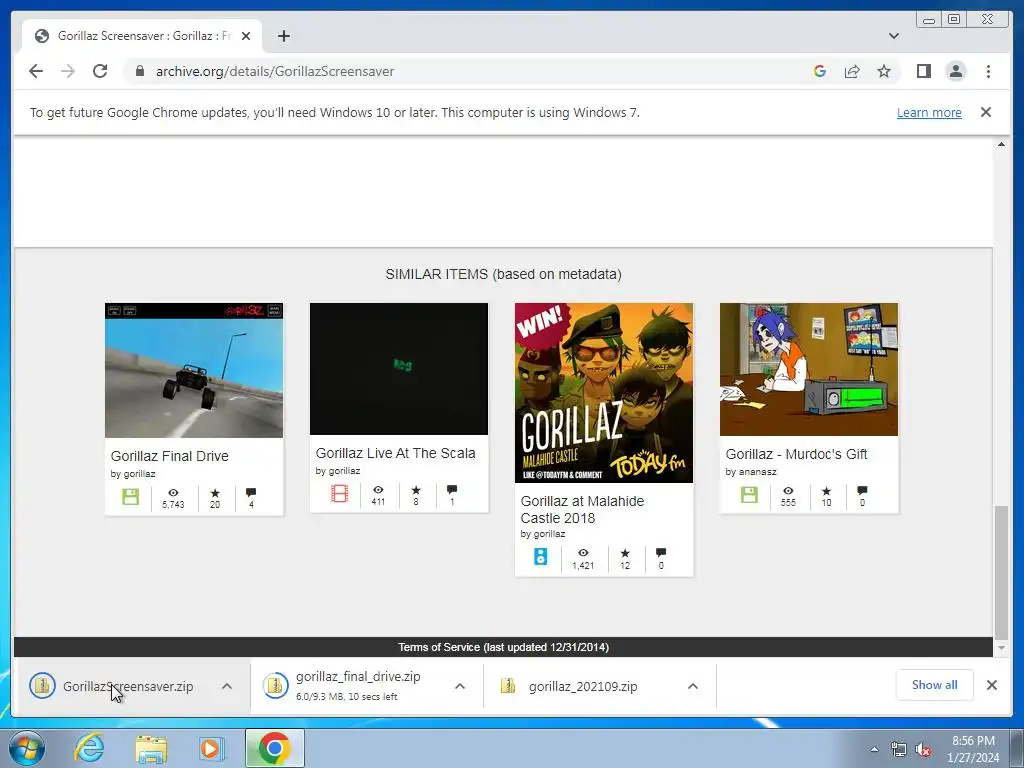Select the Gorillaz Screensaver tab

142,36
